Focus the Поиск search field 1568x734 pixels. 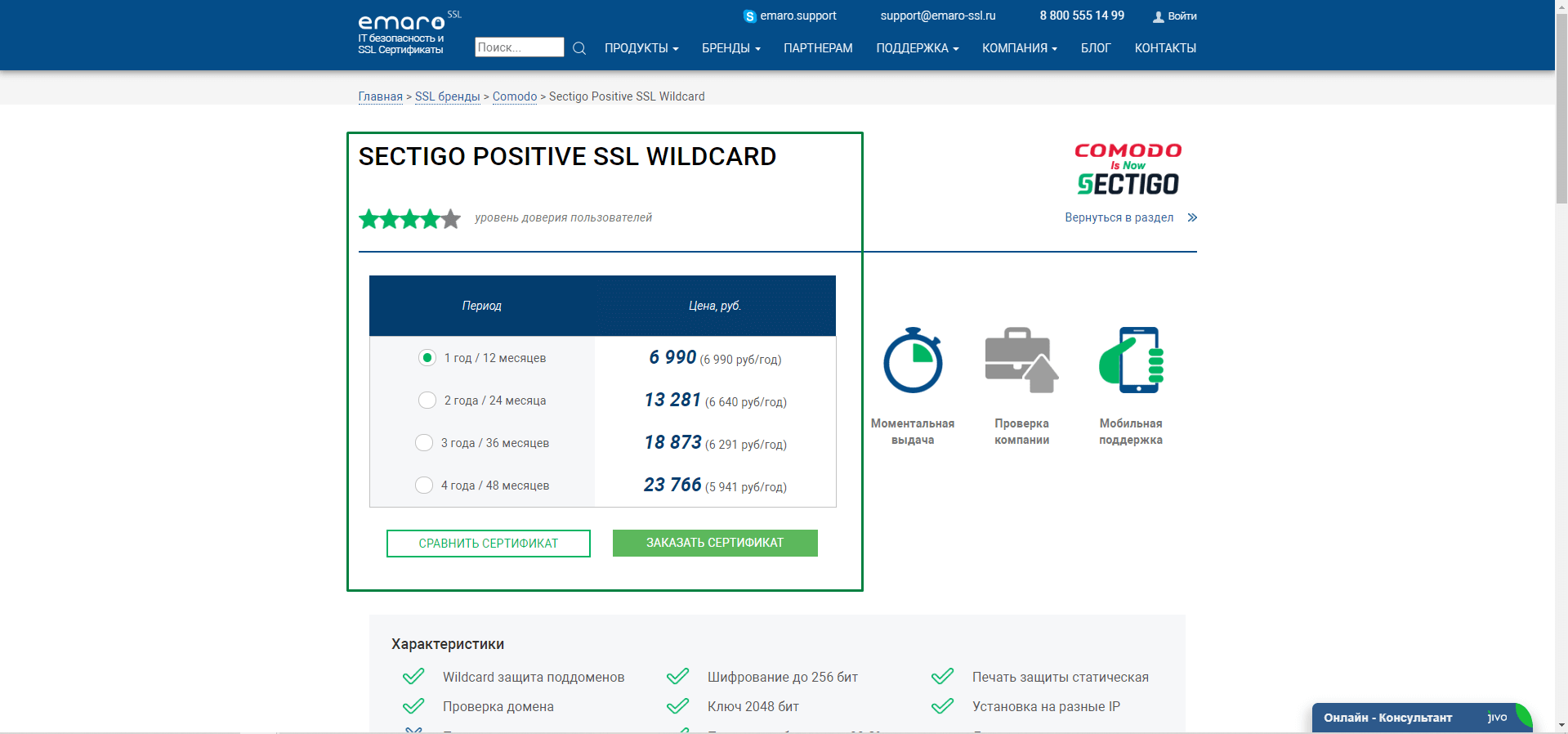(520, 47)
